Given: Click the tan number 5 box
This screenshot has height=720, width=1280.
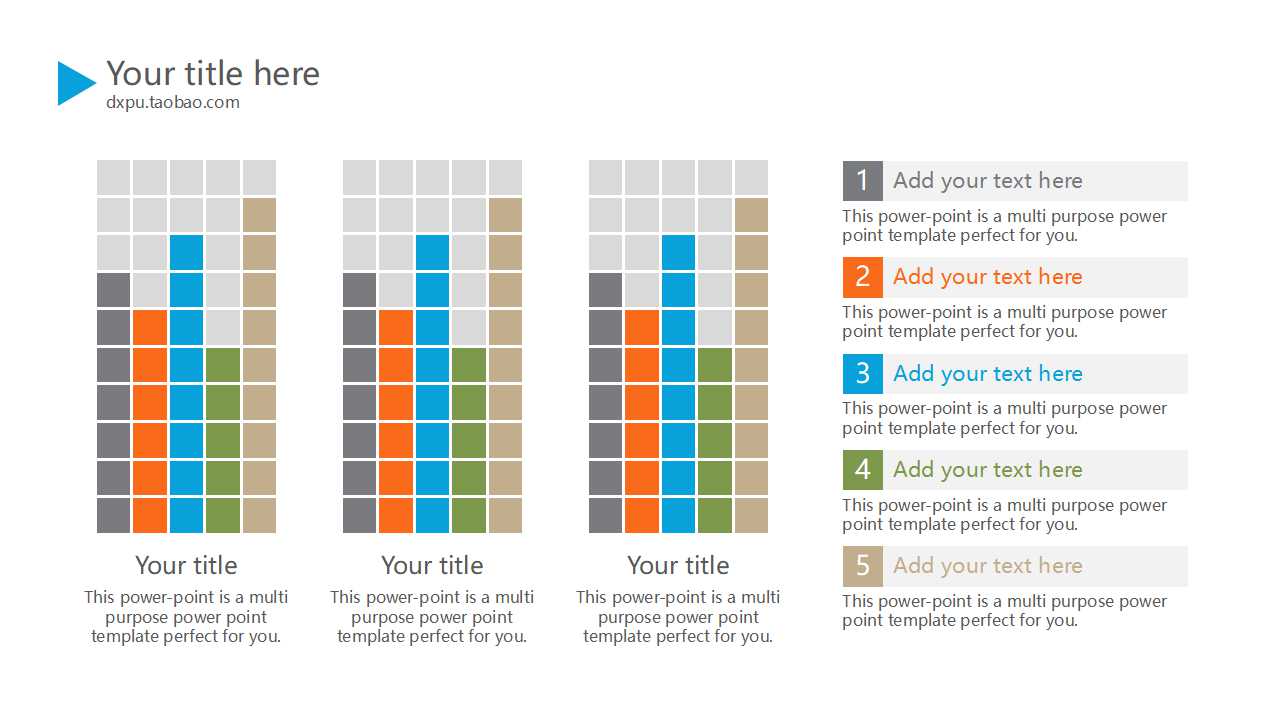Looking at the screenshot, I should [x=862, y=566].
